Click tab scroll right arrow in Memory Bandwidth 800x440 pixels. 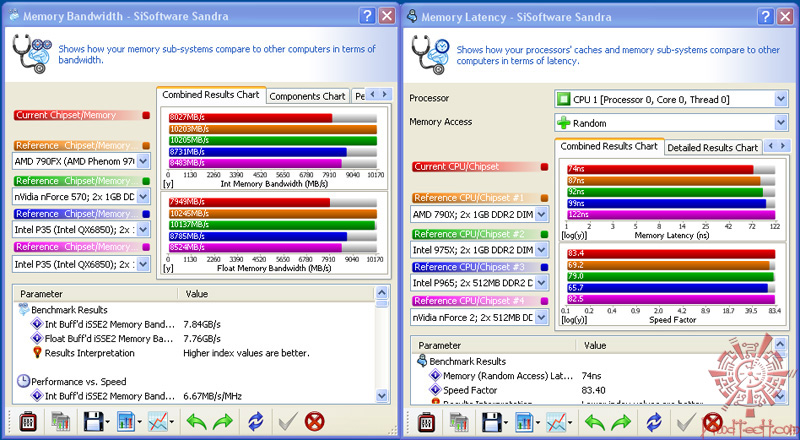tap(385, 94)
